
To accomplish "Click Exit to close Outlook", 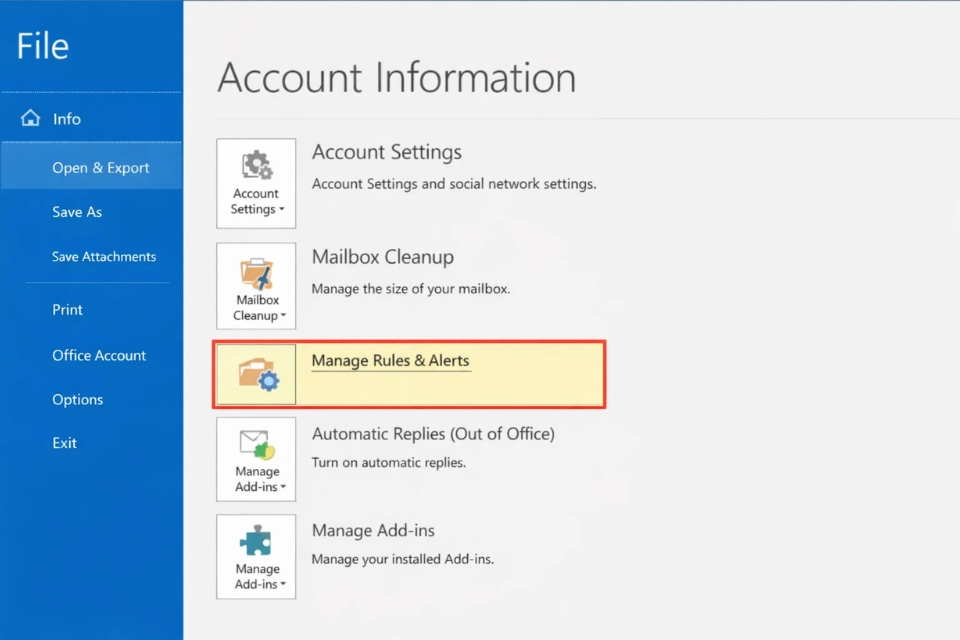I will (x=64, y=443).
